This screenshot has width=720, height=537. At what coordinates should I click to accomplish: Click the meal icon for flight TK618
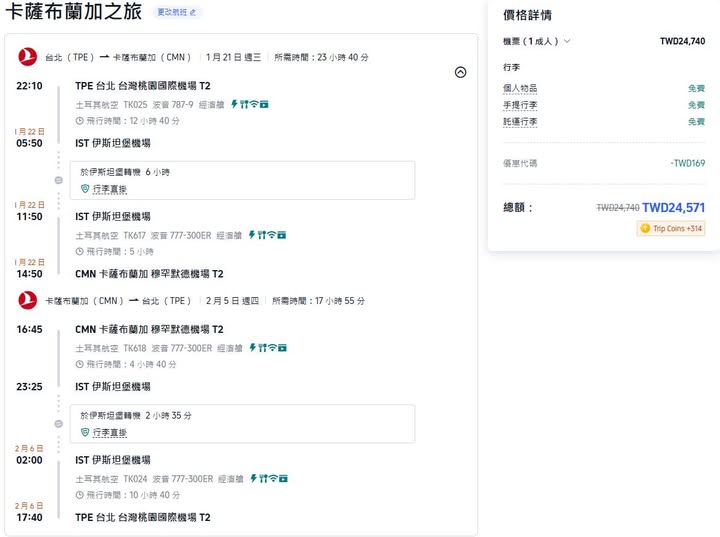263,348
